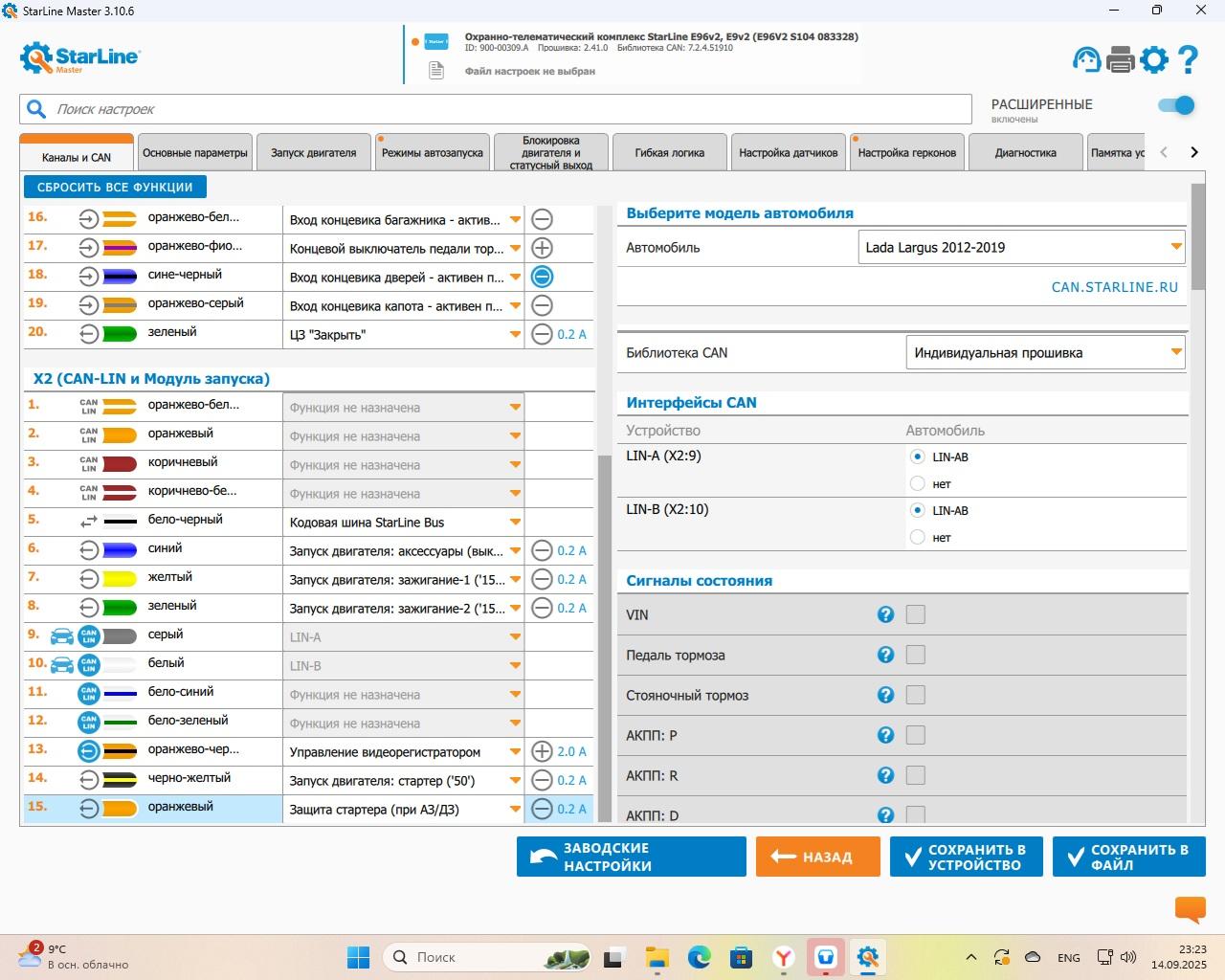Open Microsoft Edge from taskbar
Screen dimensions: 1225x980
[x=700, y=957]
